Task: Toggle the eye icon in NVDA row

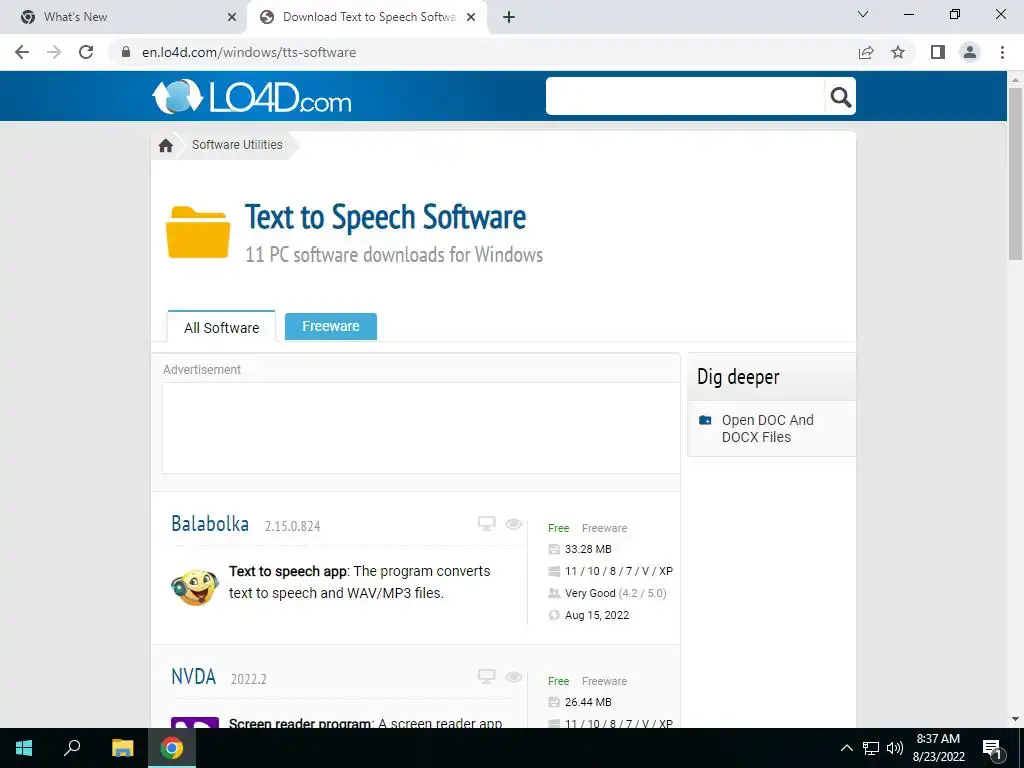Action: click(x=514, y=677)
